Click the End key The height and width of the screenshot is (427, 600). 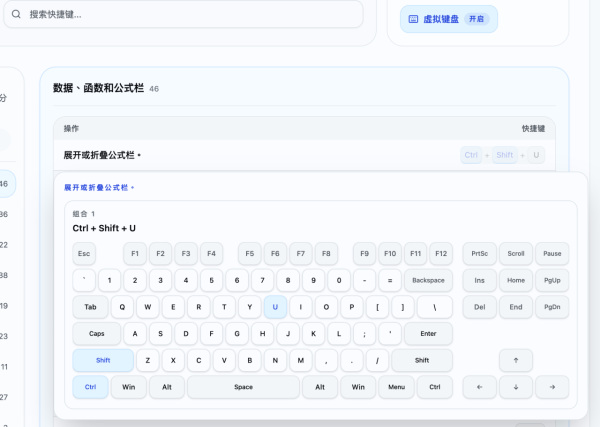coord(516,307)
